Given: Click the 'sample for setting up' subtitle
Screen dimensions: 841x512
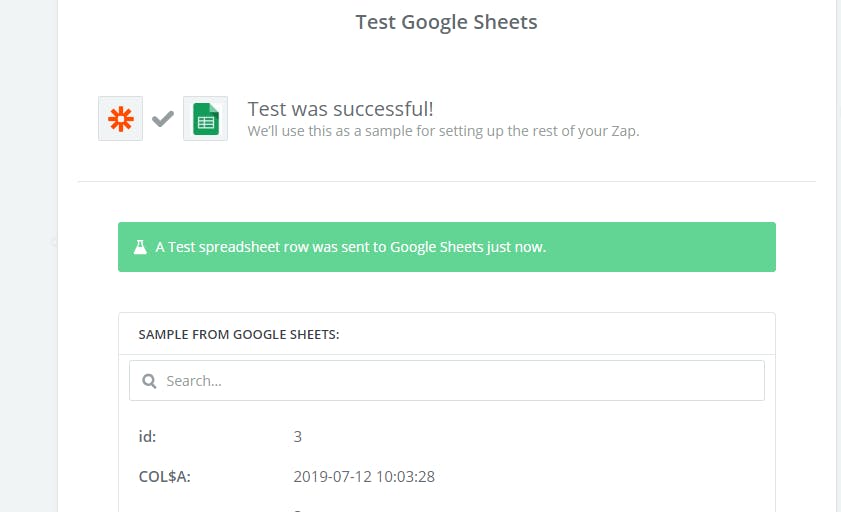Looking at the screenshot, I should pyautogui.click(x=443, y=131).
